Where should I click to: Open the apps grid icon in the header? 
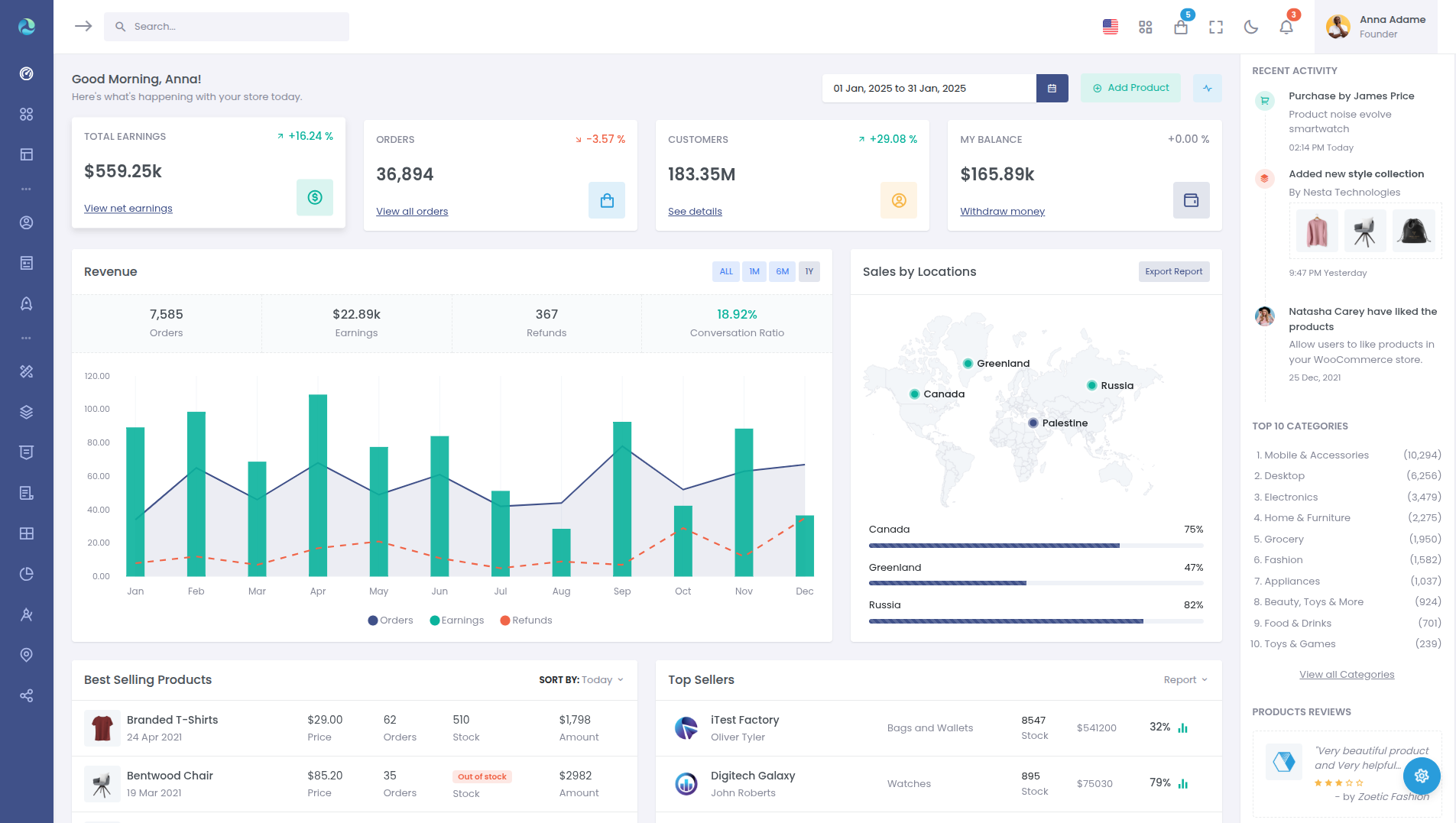[1145, 26]
